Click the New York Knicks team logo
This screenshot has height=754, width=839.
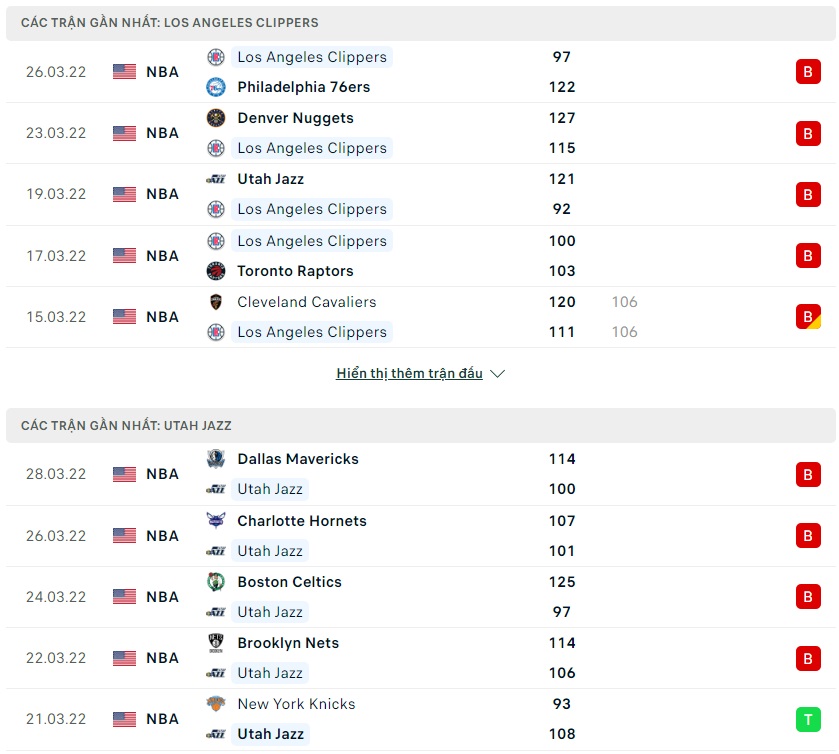216,704
